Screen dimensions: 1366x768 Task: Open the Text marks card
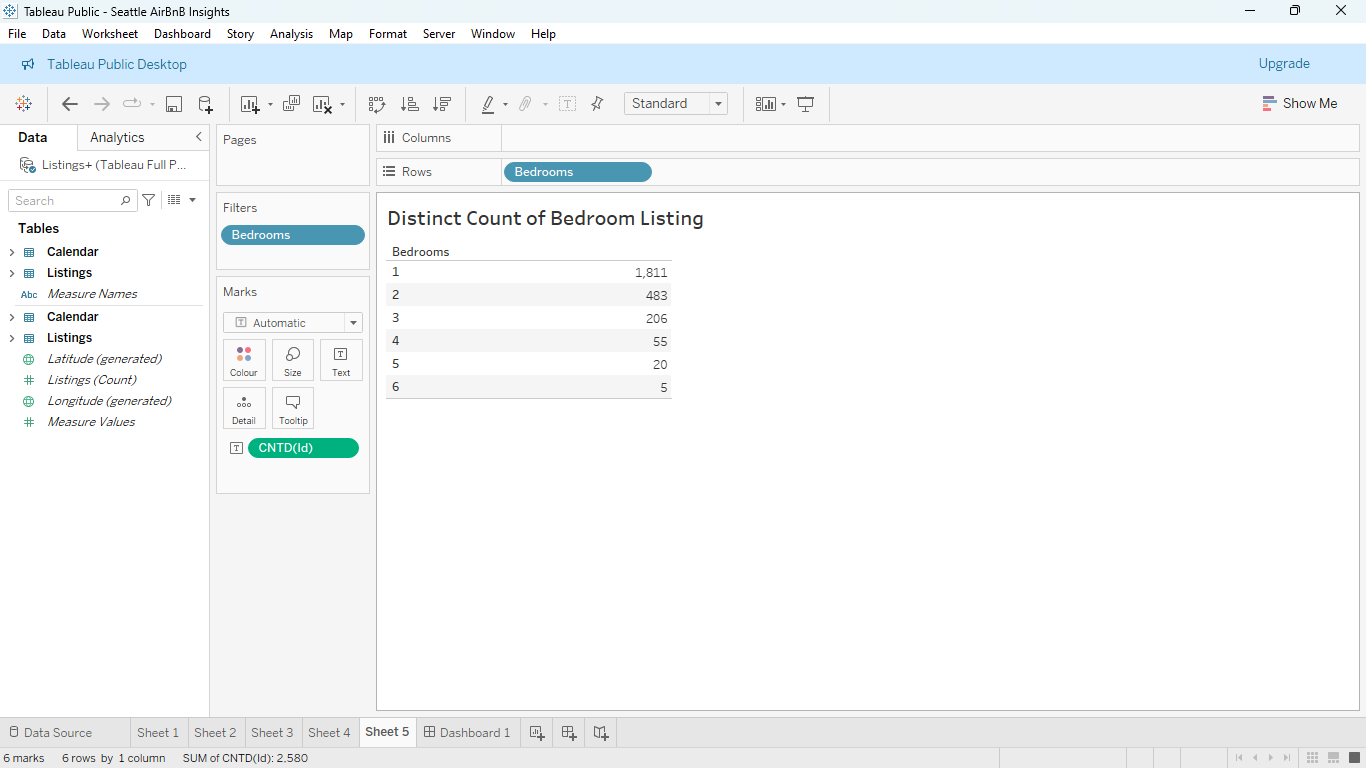[341, 360]
